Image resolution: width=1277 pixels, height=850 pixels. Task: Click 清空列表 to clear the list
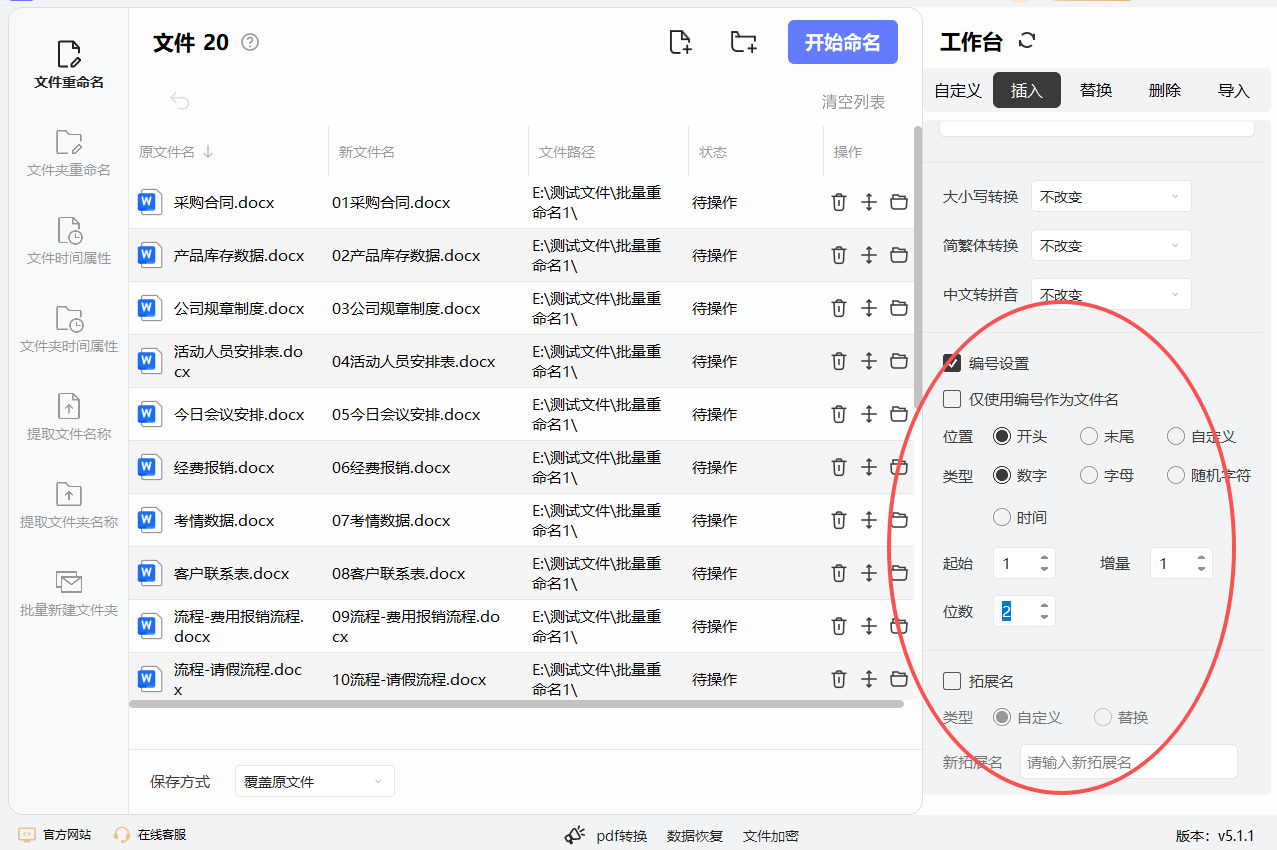pos(853,102)
